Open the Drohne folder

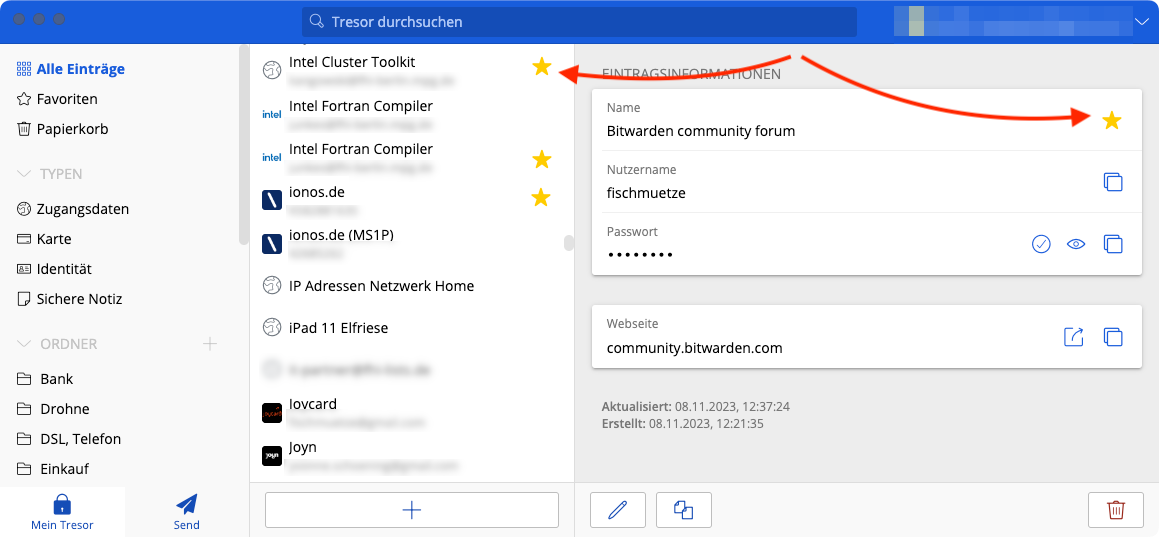53,409
